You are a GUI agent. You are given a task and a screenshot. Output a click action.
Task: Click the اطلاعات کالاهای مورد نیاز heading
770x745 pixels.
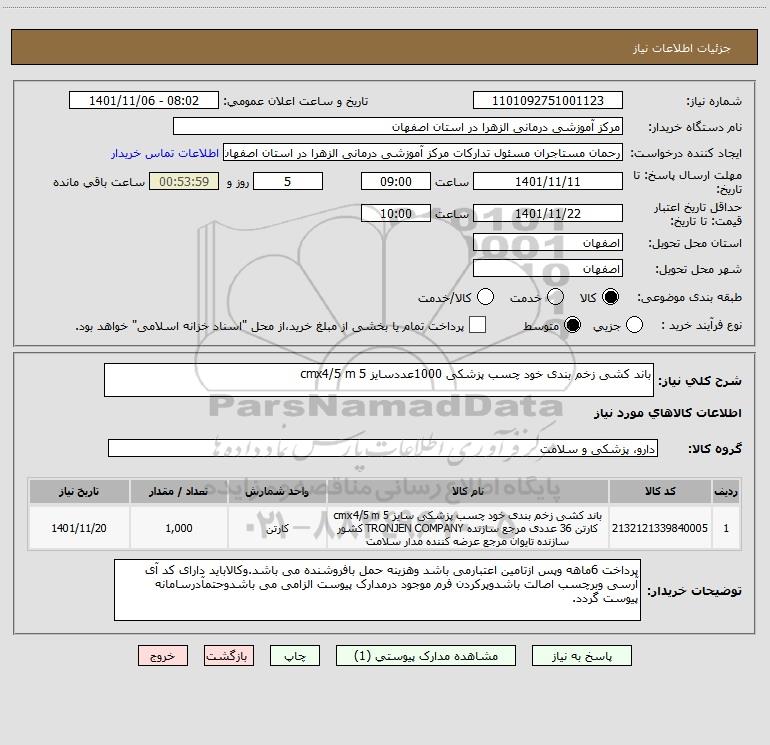pyautogui.click(x=667, y=413)
